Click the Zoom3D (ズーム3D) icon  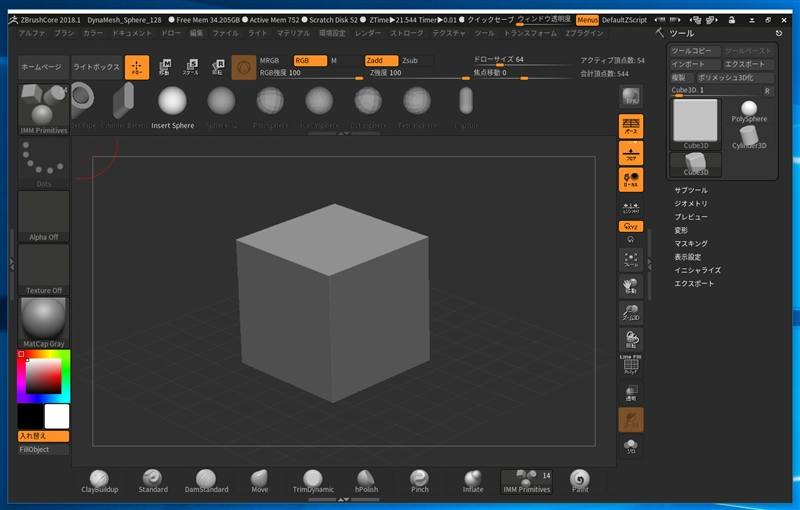pyautogui.click(x=631, y=312)
